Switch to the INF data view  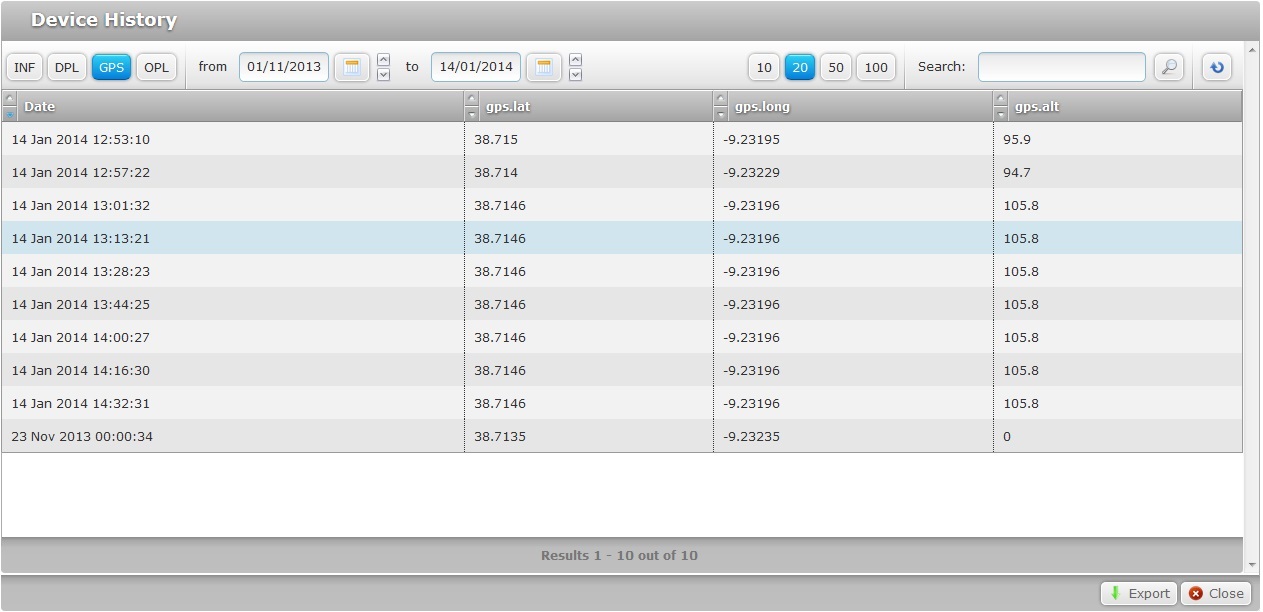(23, 67)
